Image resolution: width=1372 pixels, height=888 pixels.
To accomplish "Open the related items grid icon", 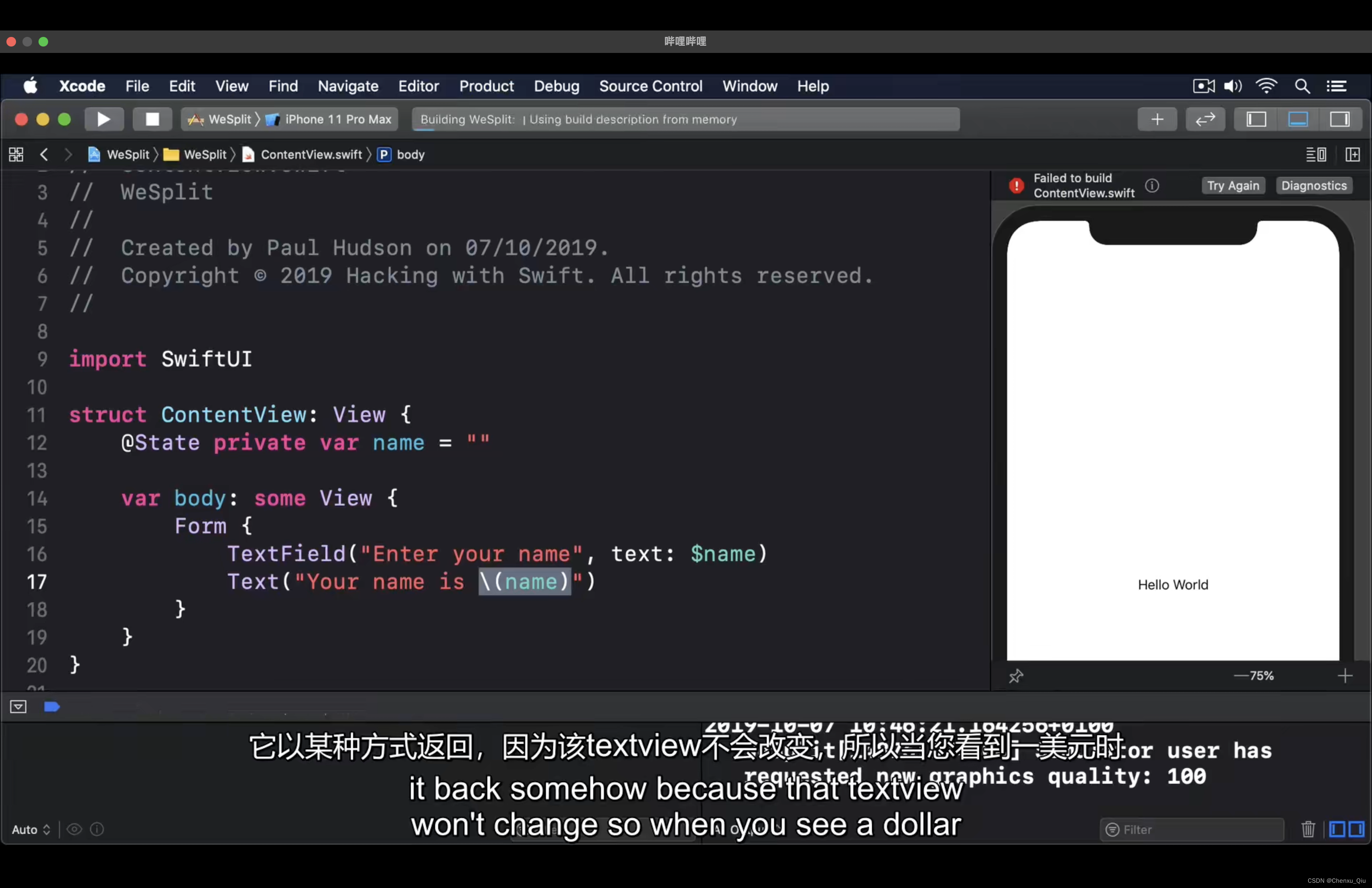I will click(16, 154).
